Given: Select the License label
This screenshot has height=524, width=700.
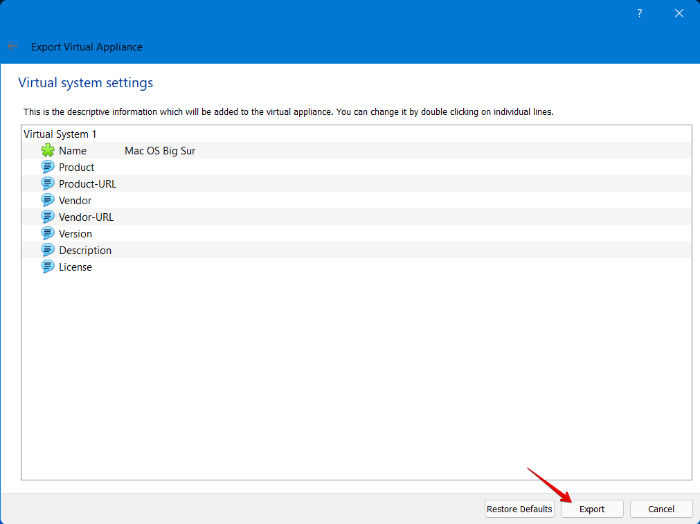Looking at the screenshot, I should tap(75, 267).
